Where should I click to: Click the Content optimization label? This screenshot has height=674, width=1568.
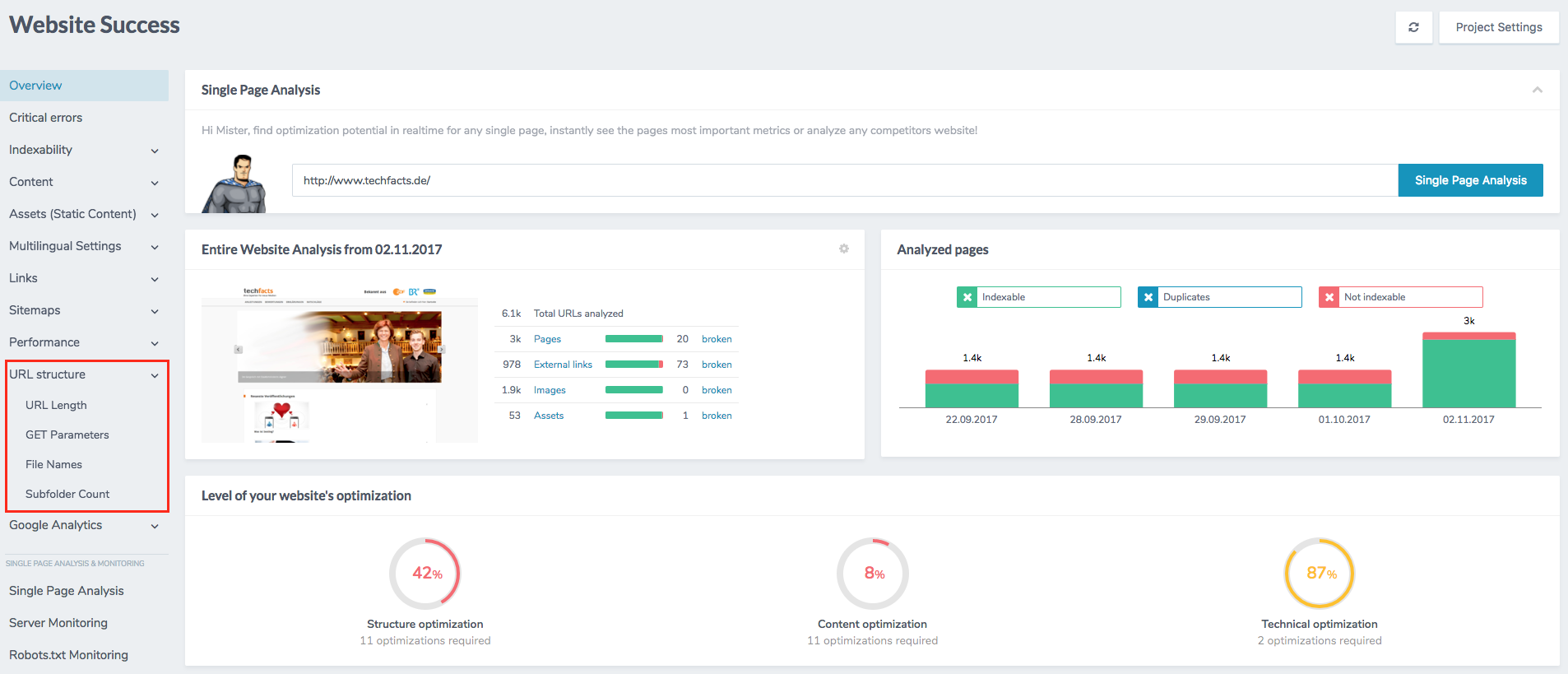pyautogui.click(x=872, y=625)
